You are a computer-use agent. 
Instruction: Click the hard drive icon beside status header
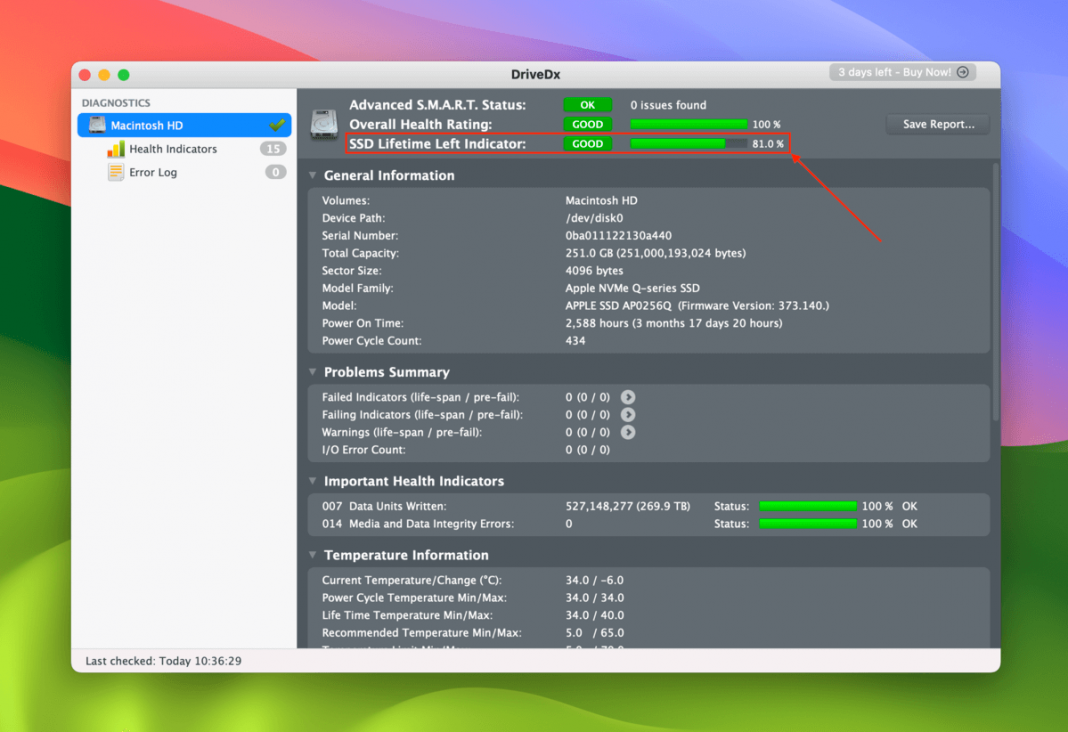click(324, 124)
